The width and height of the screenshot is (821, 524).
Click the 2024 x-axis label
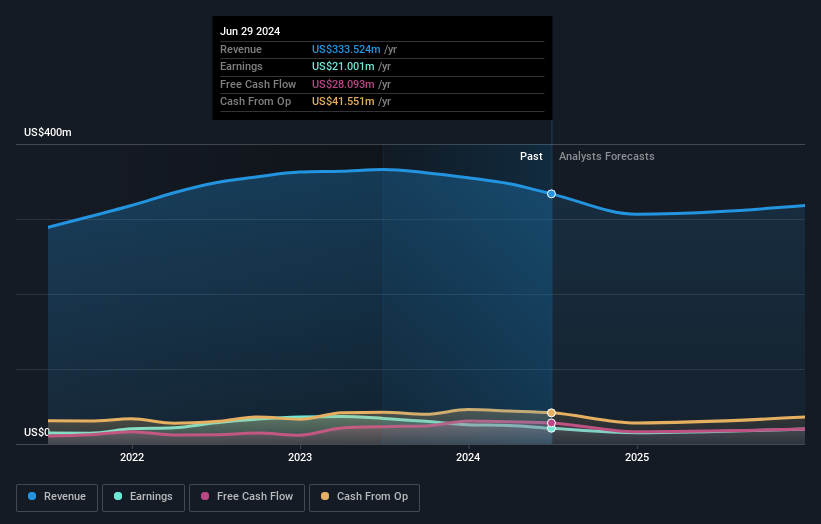468,458
